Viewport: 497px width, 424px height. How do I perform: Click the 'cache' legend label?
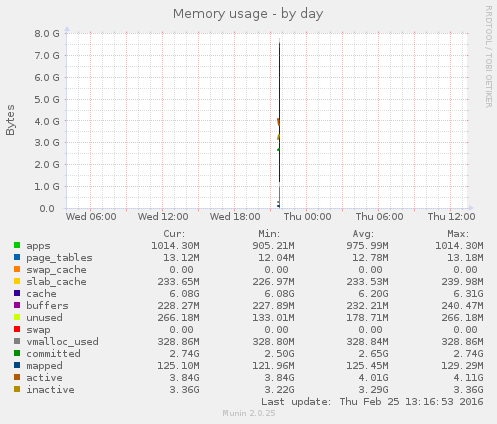coord(41,294)
